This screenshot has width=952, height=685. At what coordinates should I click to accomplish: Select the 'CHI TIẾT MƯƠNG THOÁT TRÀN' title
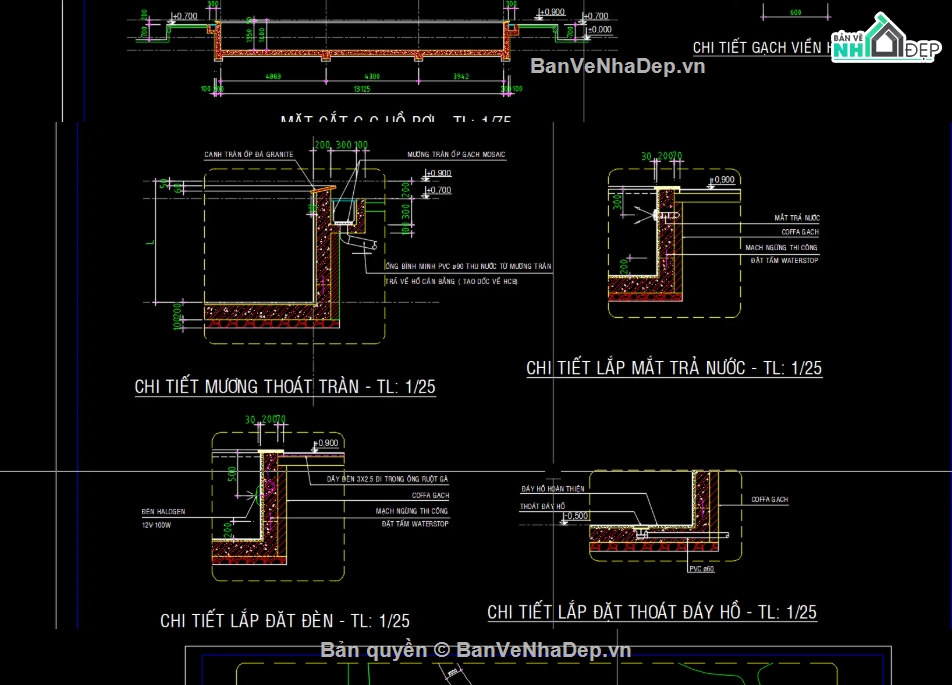[285, 387]
